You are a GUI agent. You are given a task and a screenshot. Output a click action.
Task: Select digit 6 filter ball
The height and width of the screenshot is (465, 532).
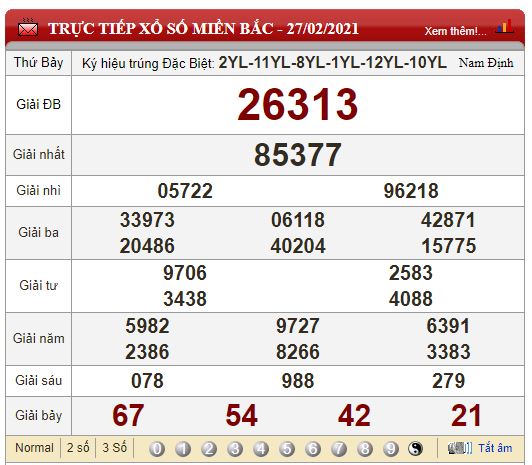tap(313, 449)
